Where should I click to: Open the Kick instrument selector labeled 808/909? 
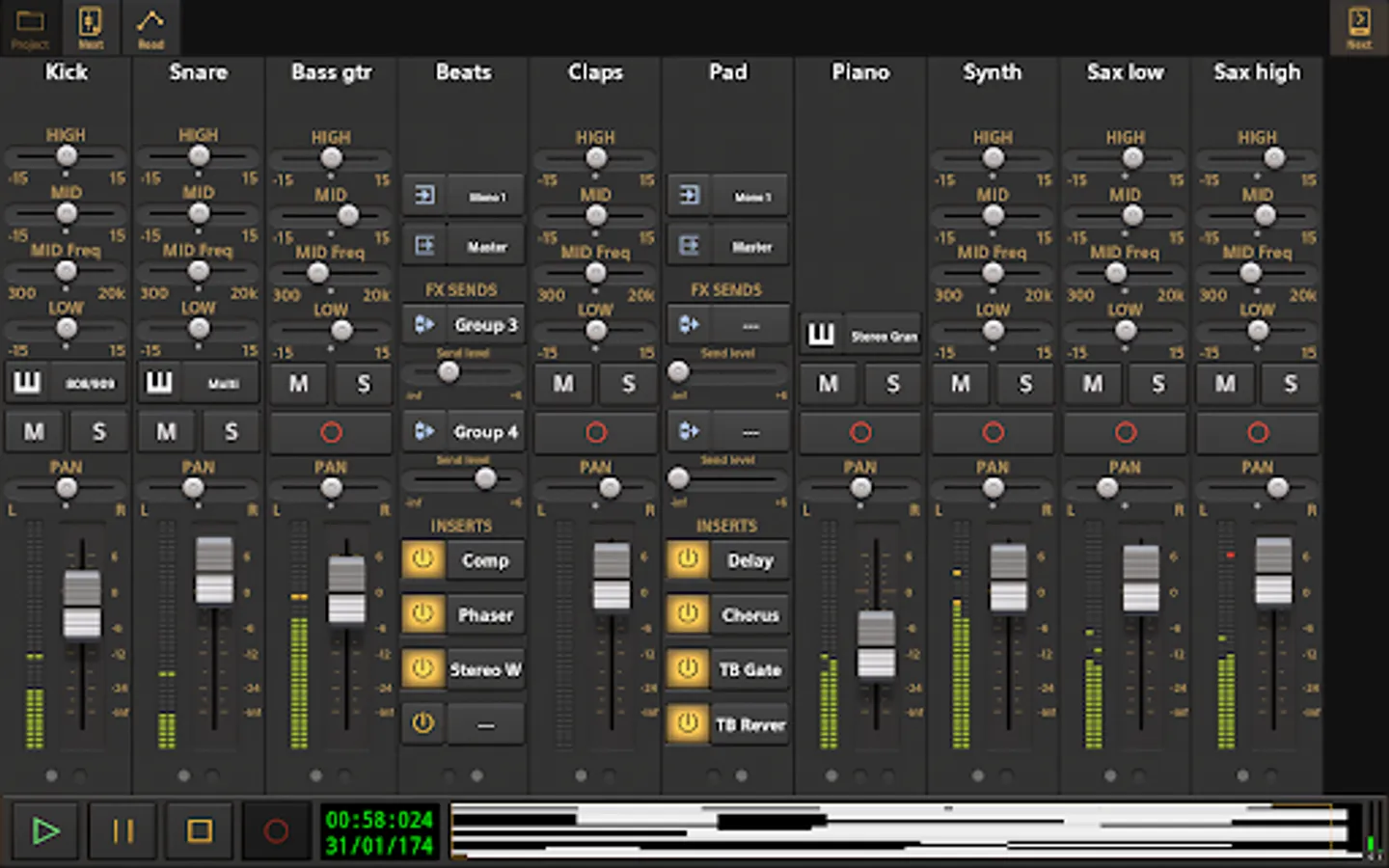(x=90, y=383)
